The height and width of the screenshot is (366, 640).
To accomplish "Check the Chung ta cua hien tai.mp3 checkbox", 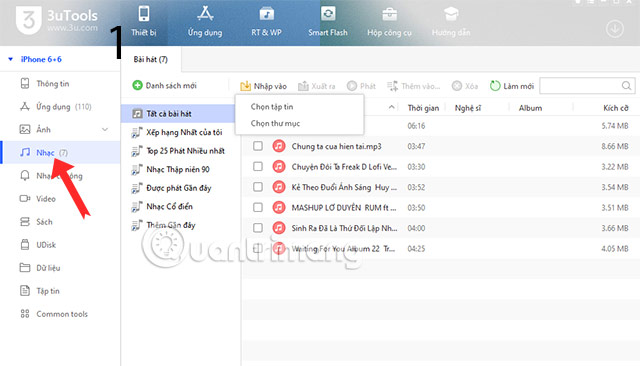I will pyautogui.click(x=258, y=146).
